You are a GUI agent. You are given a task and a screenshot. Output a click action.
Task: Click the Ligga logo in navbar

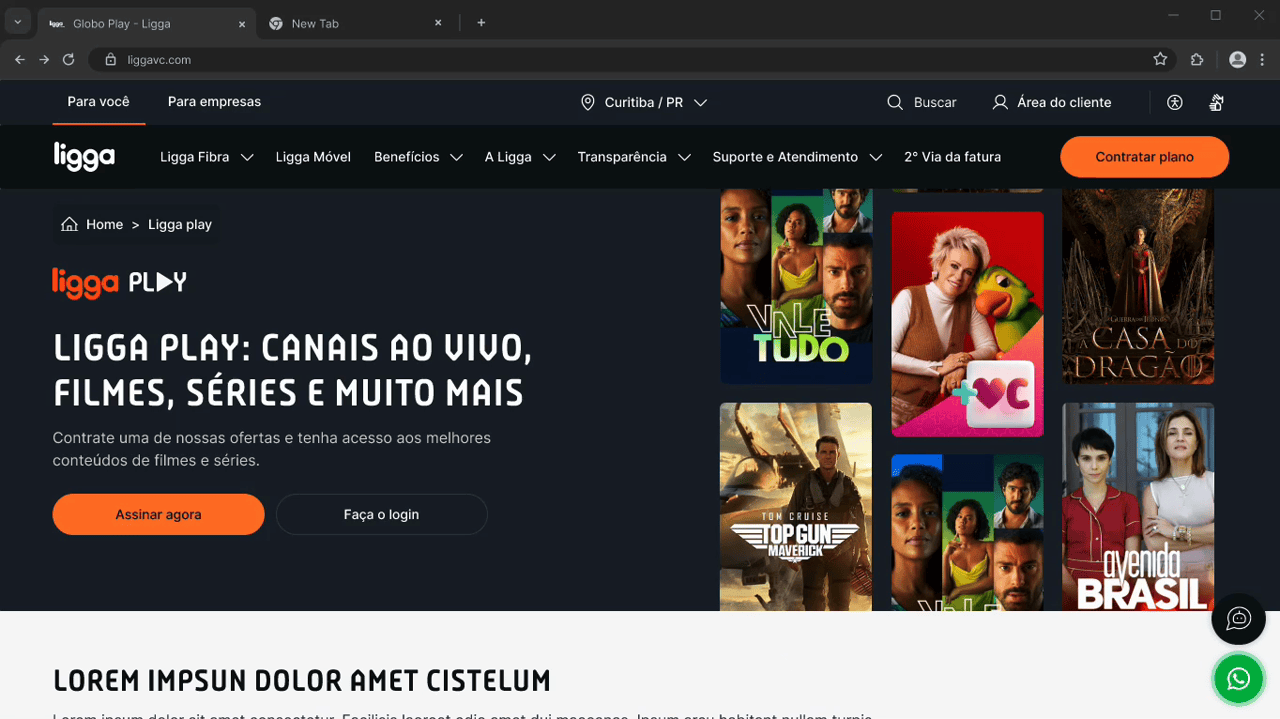point(84,157)
